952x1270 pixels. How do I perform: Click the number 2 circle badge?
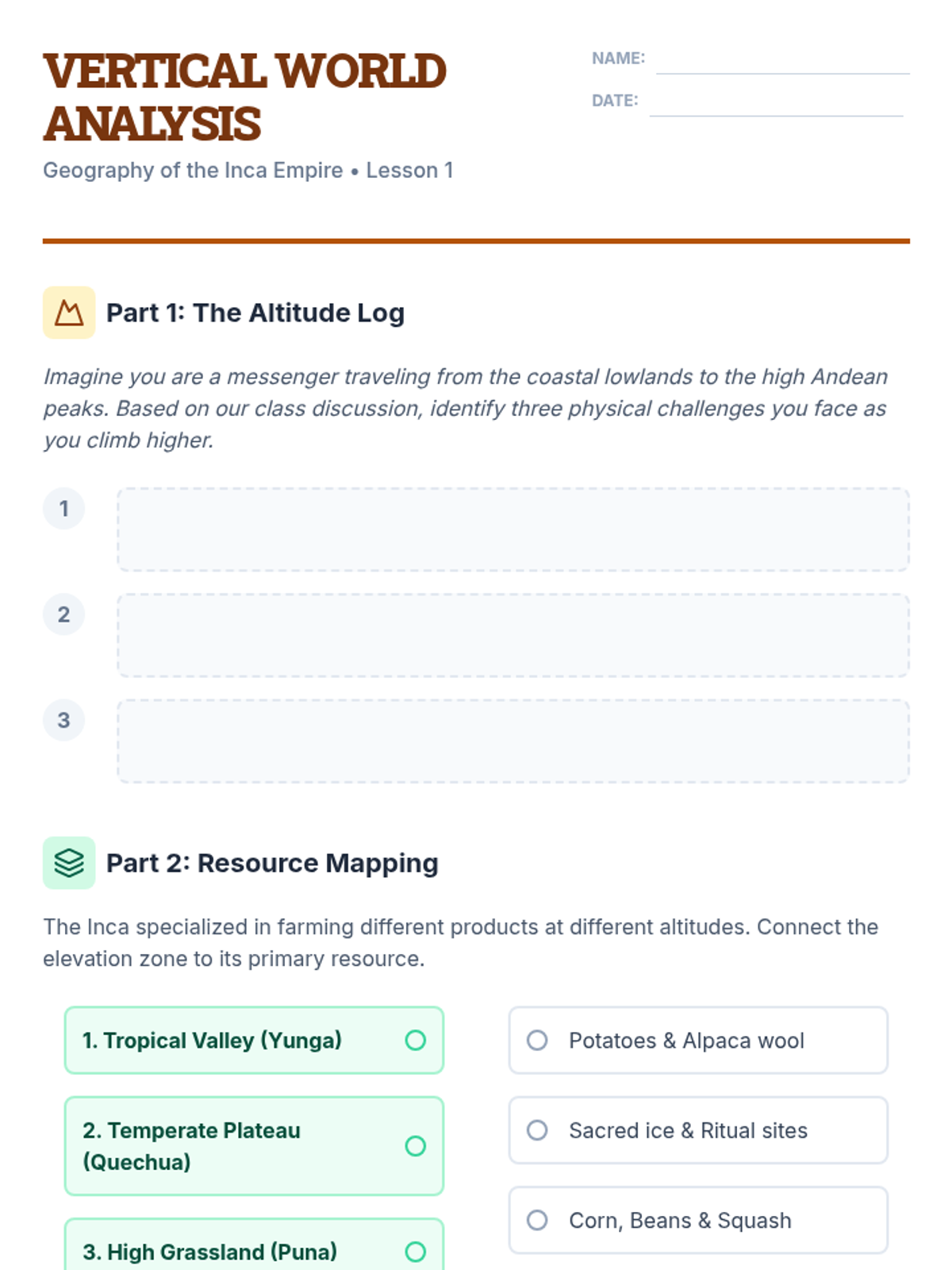(x=63, y=614)
